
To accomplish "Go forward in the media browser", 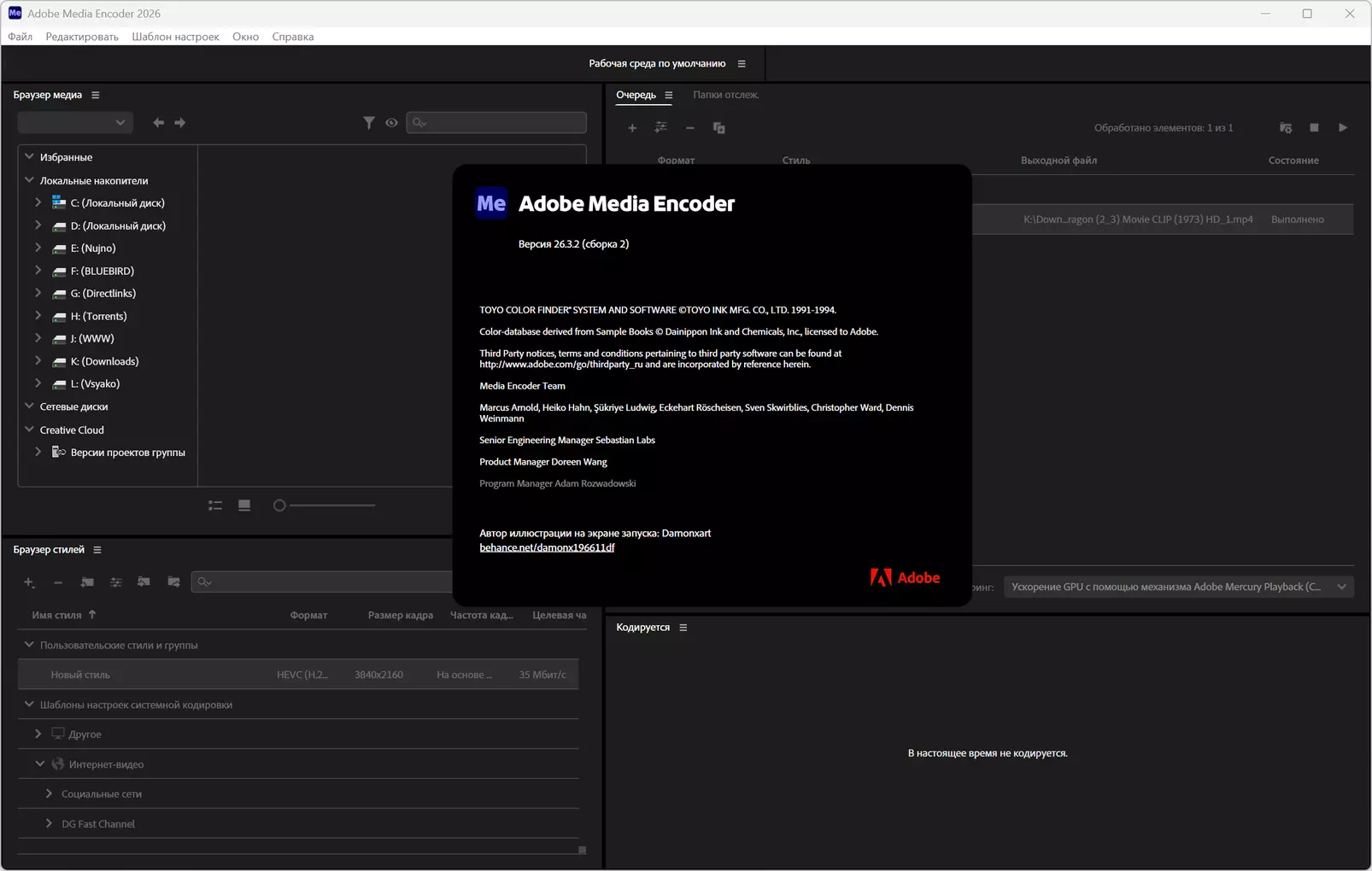I will pos(180,123).
